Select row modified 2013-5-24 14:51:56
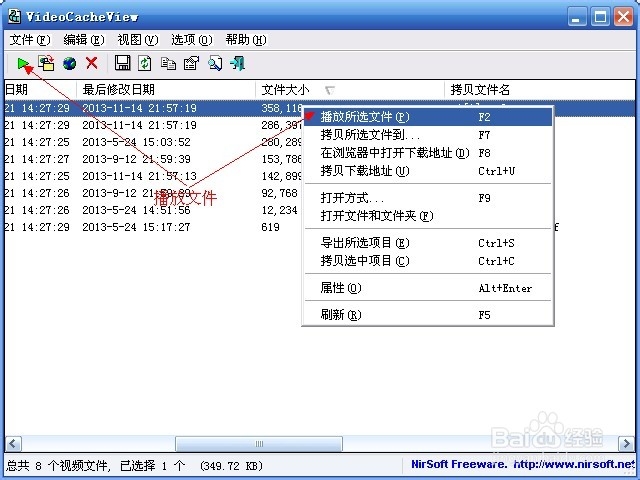This screenshot has width=640, height=480. (x=153, y=210)
